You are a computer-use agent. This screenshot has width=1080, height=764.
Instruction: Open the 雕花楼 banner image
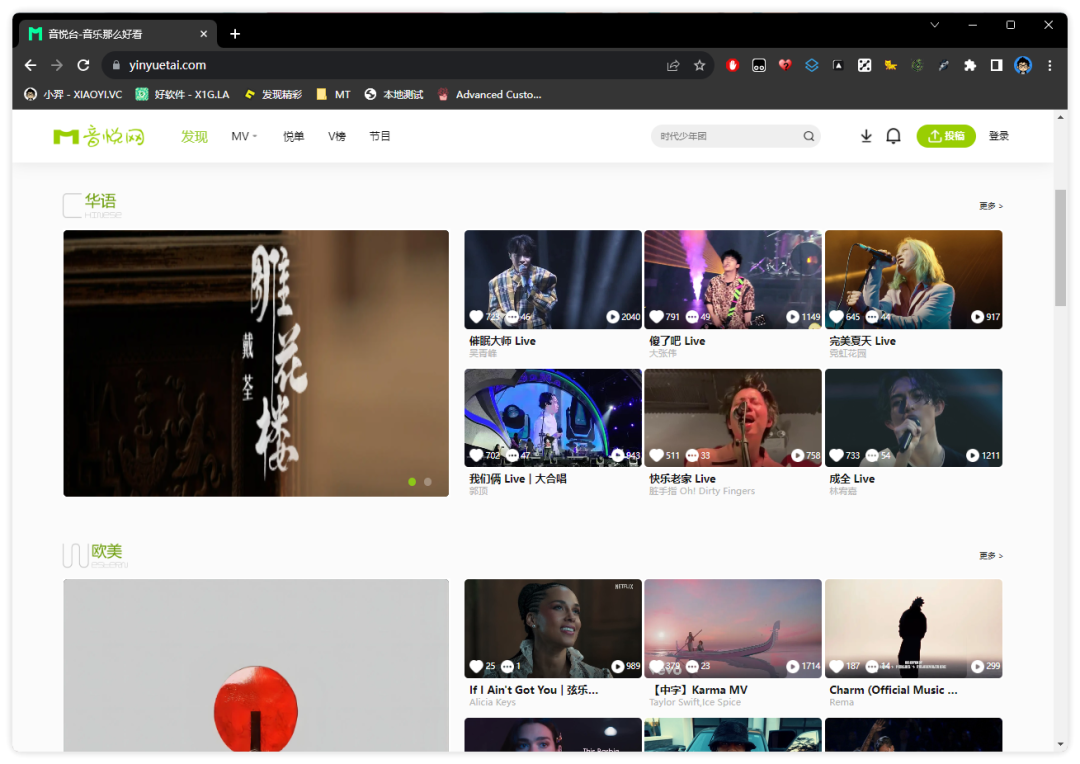(256, 363)
